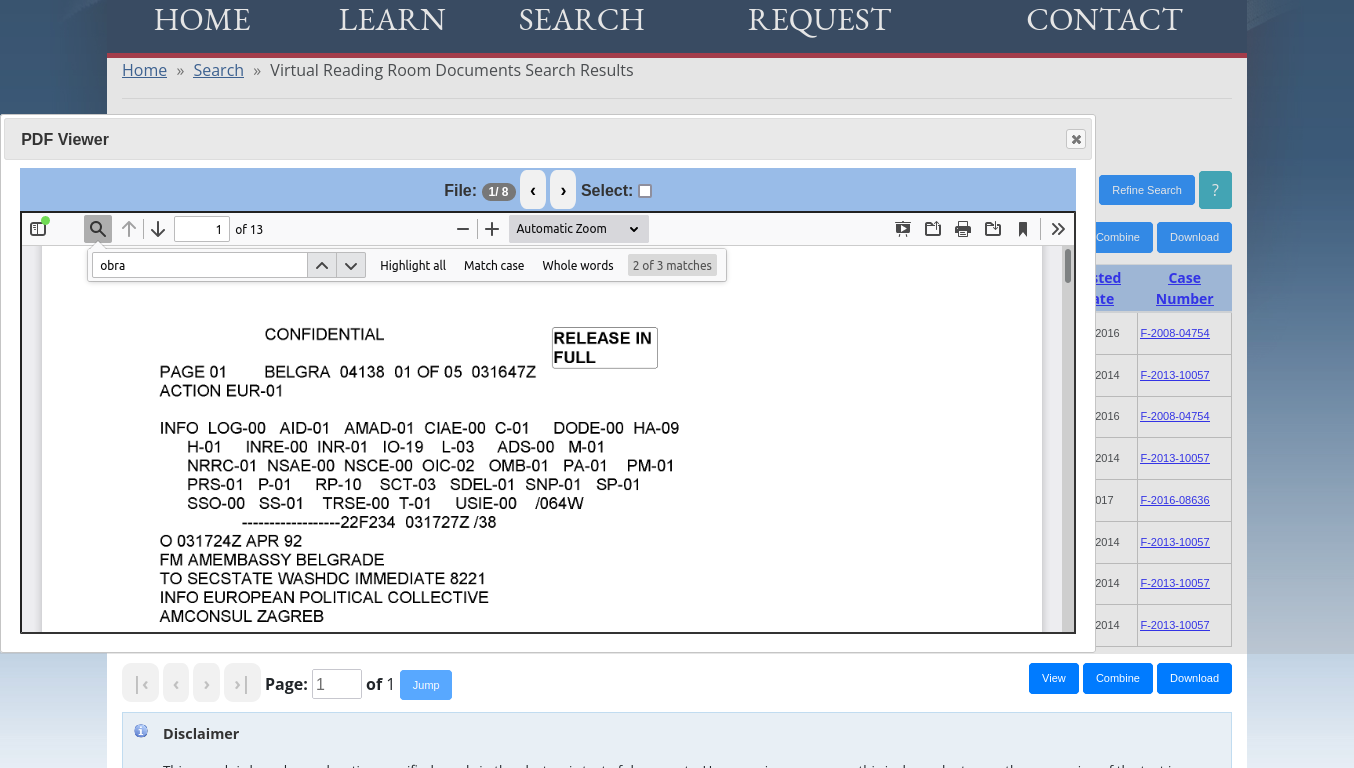The height and width of the screenshot is (768, 1354).
Task: Open the blue question mark help button
Action: point(1215,190)
